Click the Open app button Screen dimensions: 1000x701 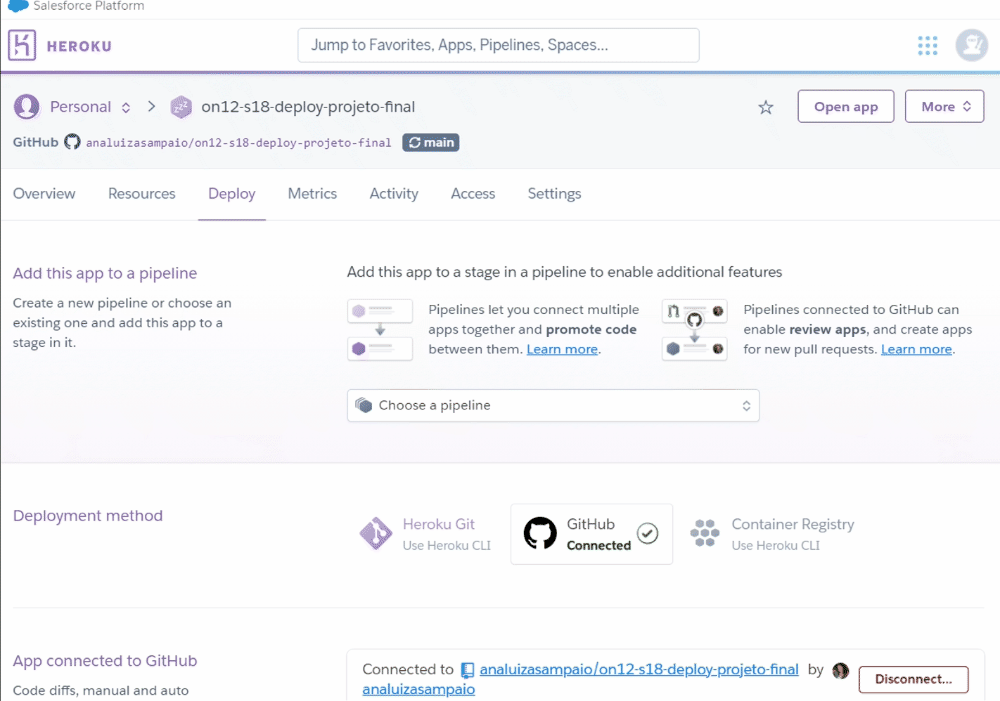pyautogui.click(x=846, y=107)
